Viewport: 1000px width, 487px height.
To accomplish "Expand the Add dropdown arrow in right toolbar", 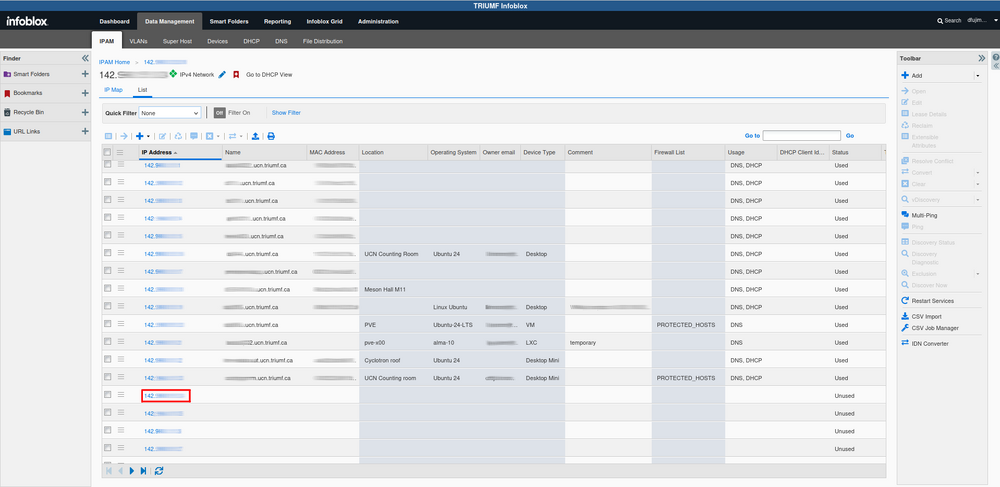I will point(977,75).
